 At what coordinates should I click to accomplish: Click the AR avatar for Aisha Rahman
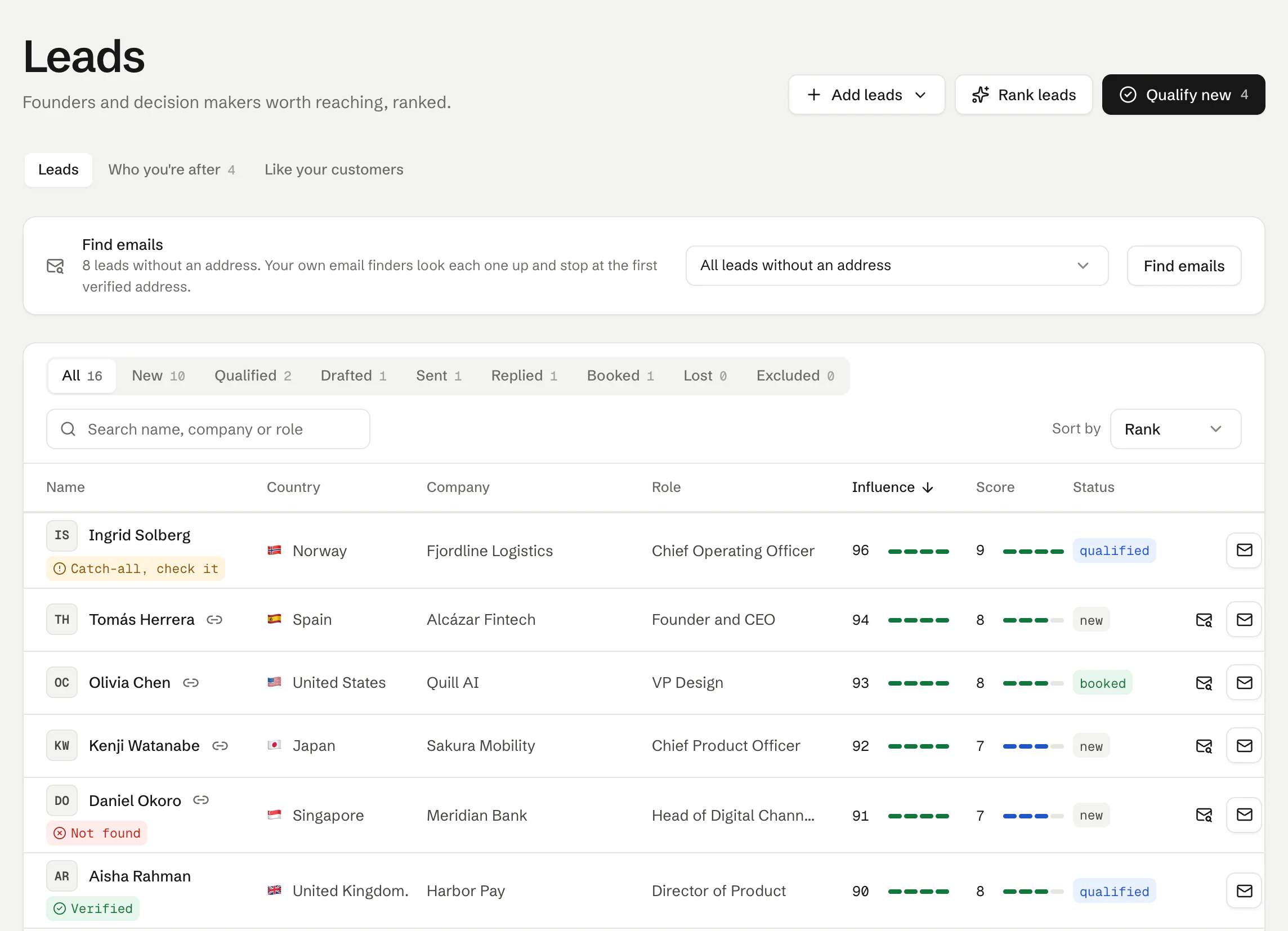click(x=62, y=876)
